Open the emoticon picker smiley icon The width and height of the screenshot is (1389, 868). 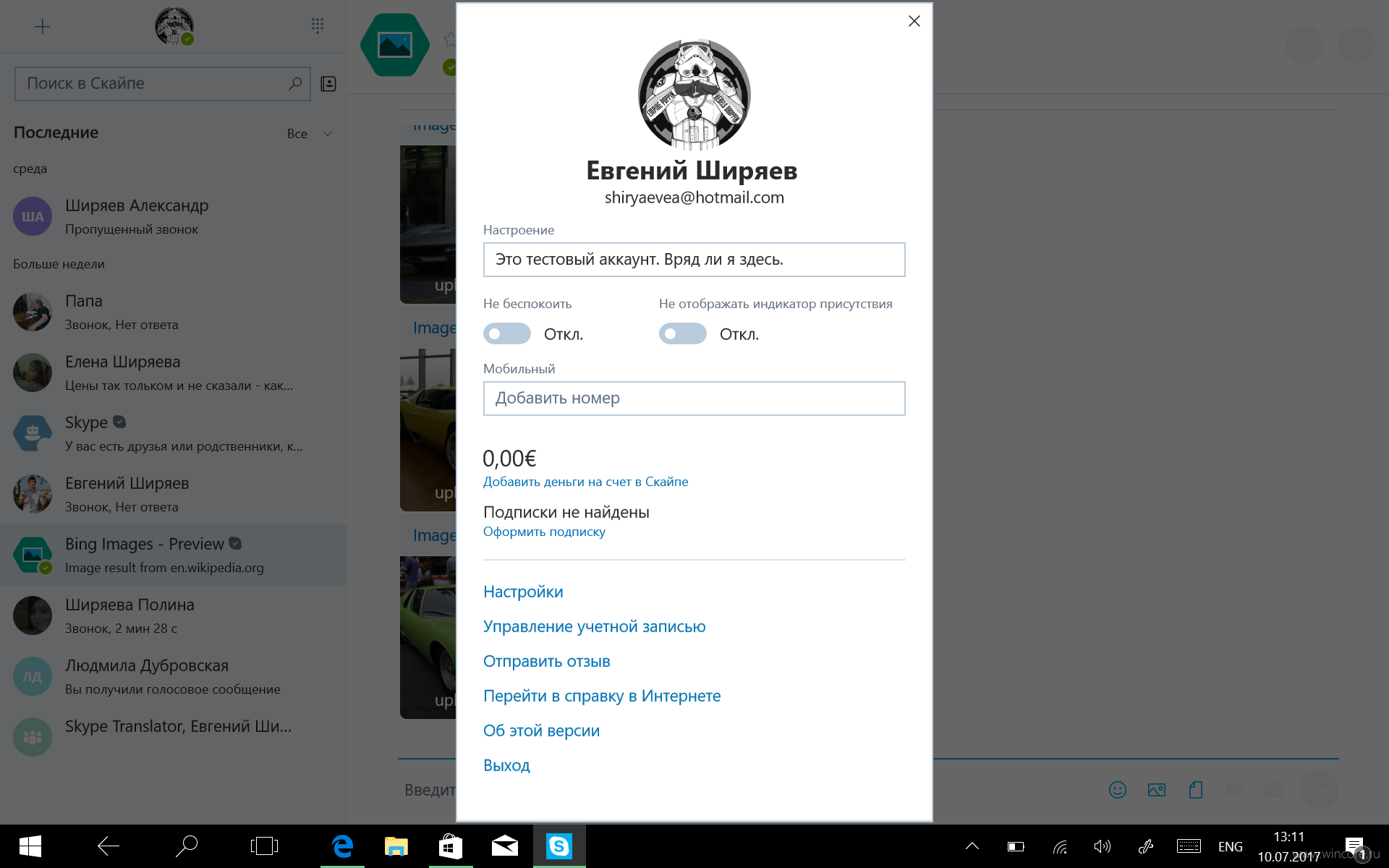tap(1118, 790)
